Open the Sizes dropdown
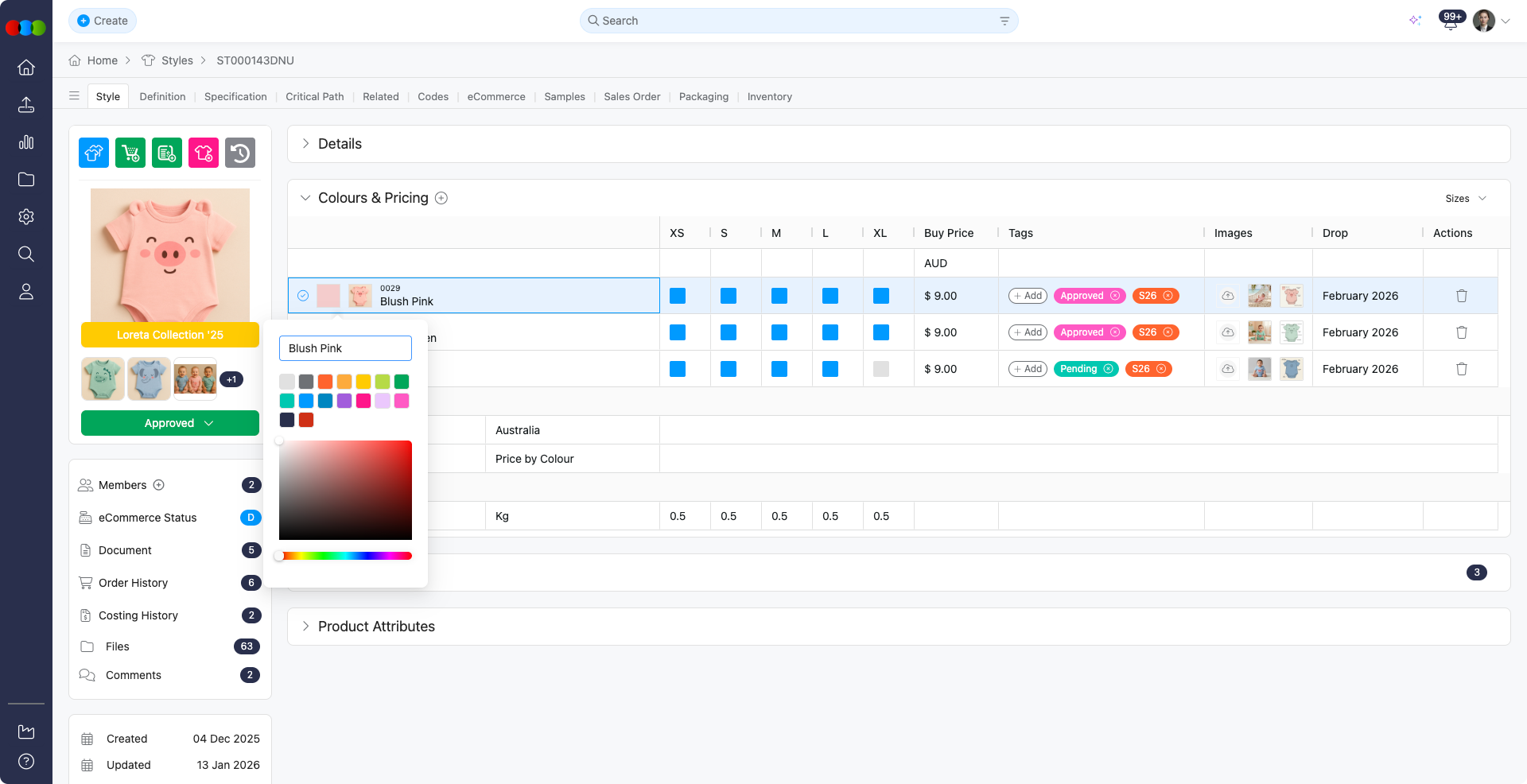The width and height of the screenshot is (1527, 784). coord(1465,198)
